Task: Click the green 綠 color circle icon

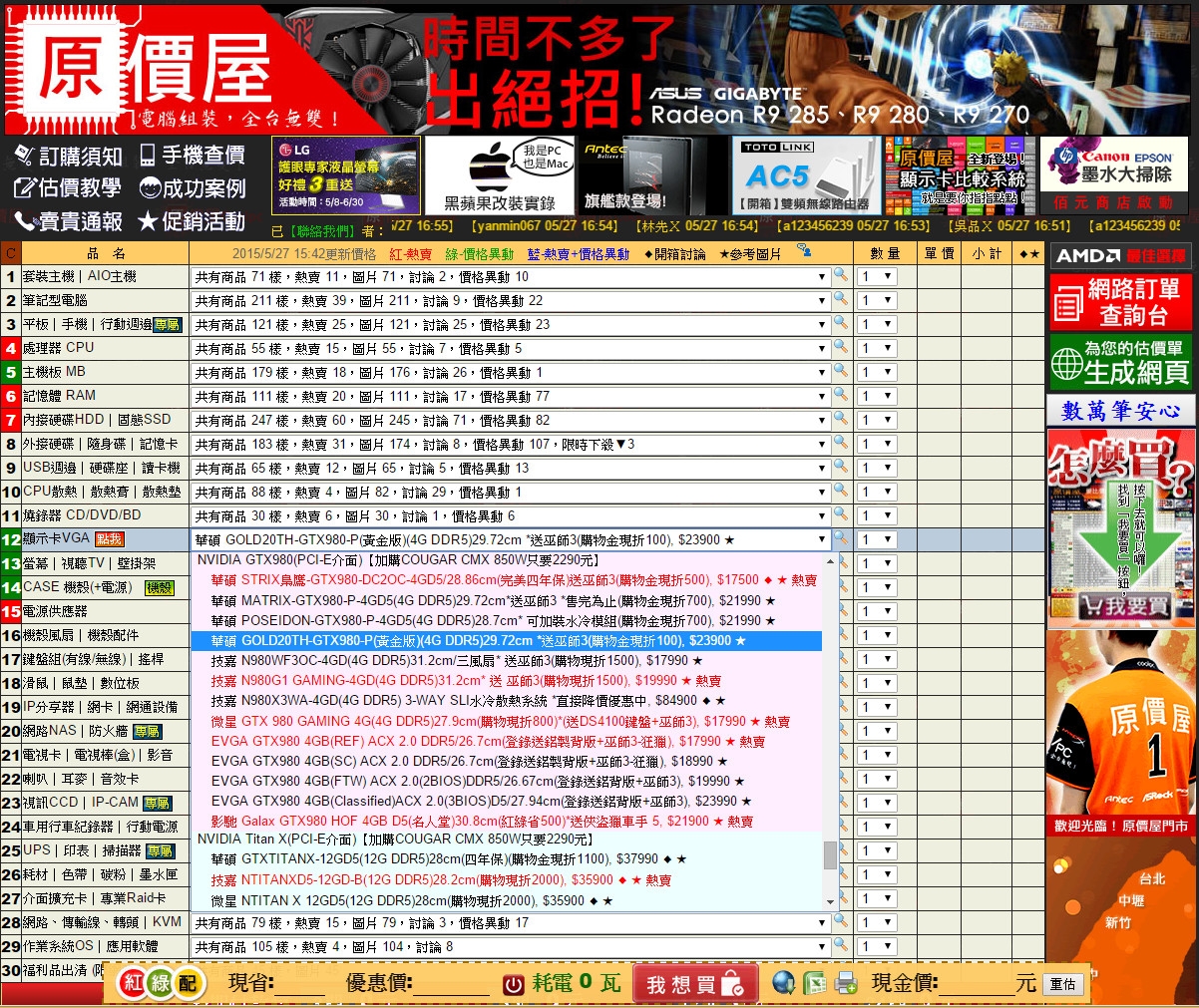Action: [x=161, y=984]
